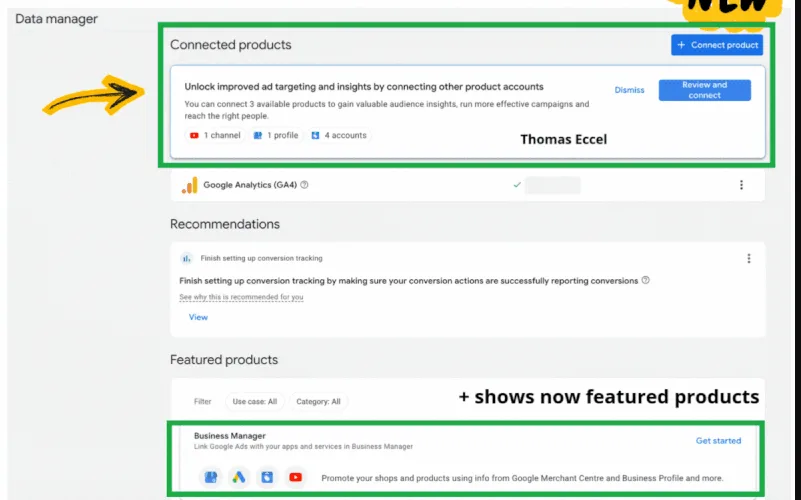Click the Review and connect button
The image size is (801, 500).
[704, 90]
